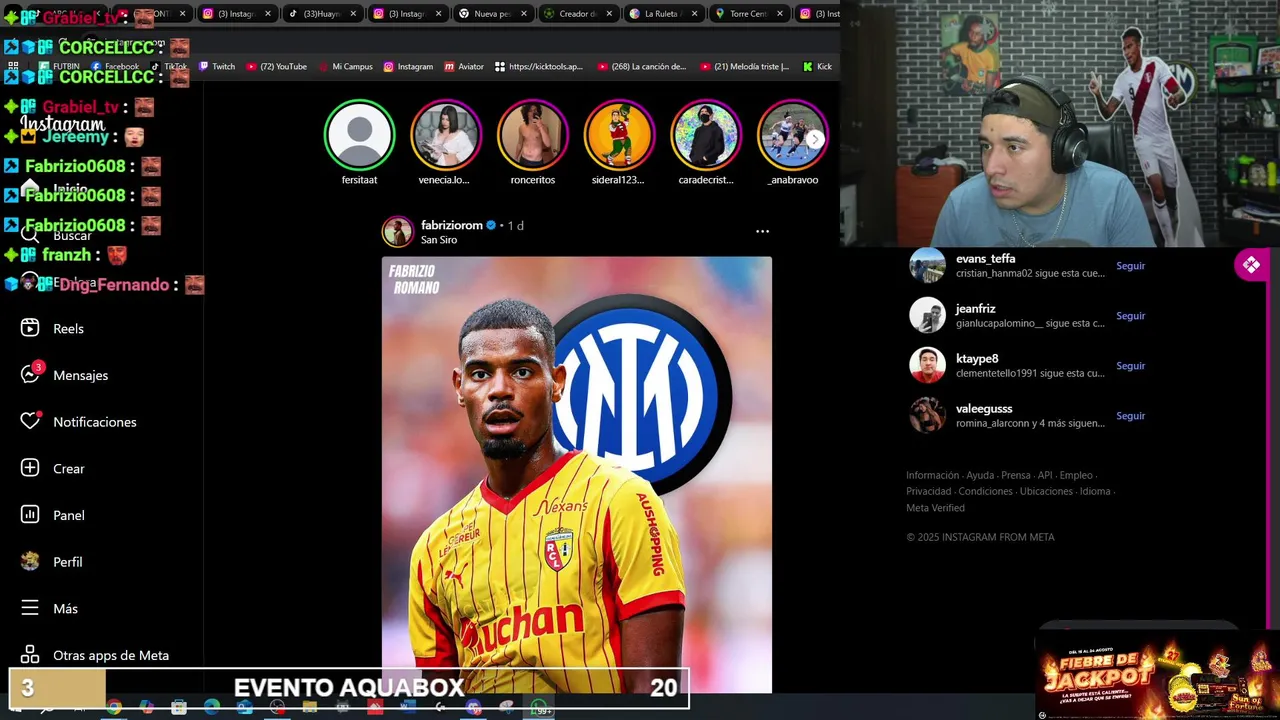Screen dimensions: 1280x720
Task: Open the post options three-dots menu
Action: tap(762, 231)
